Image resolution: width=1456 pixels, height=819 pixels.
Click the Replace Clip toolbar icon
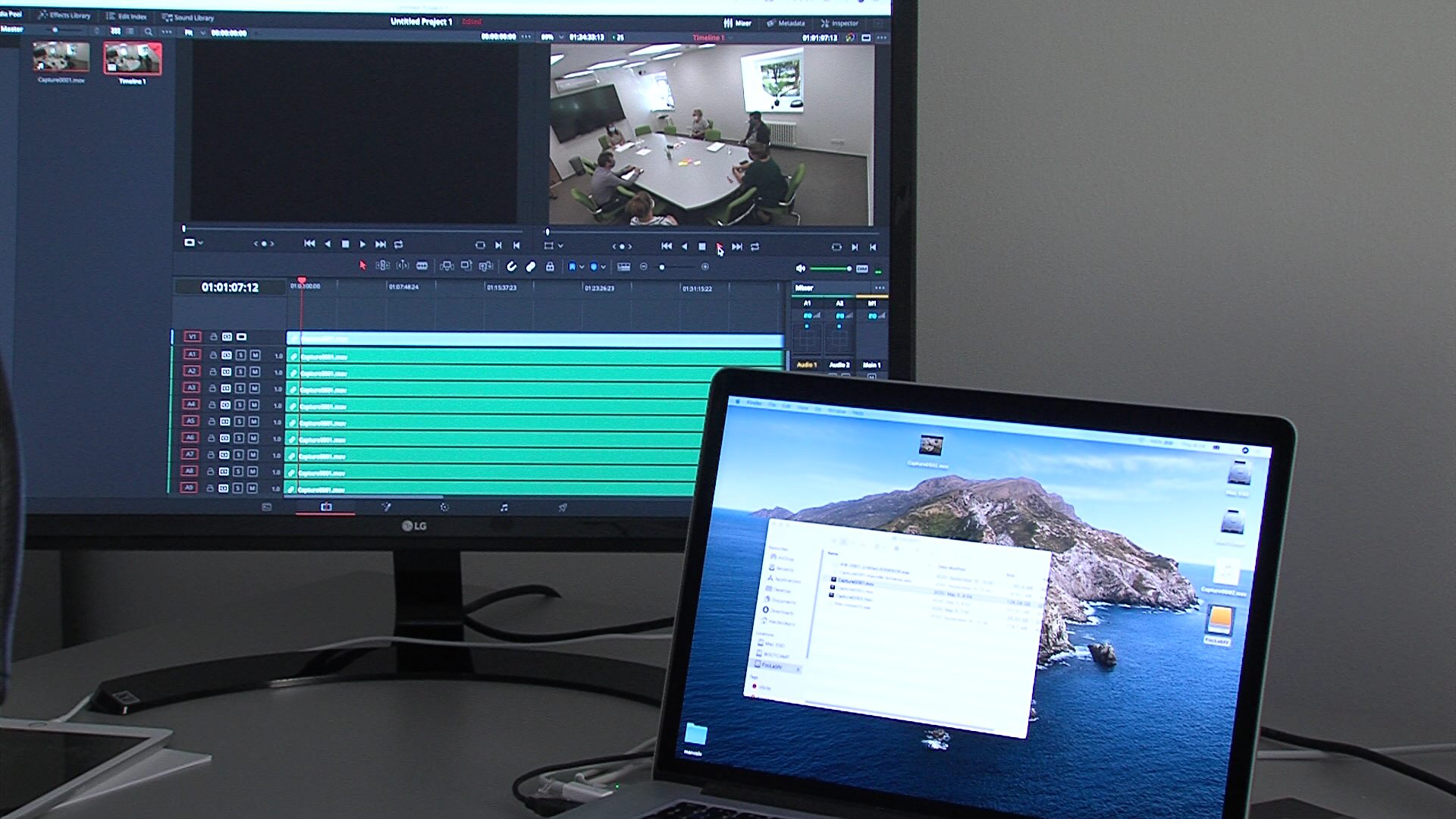coord(486,265)
